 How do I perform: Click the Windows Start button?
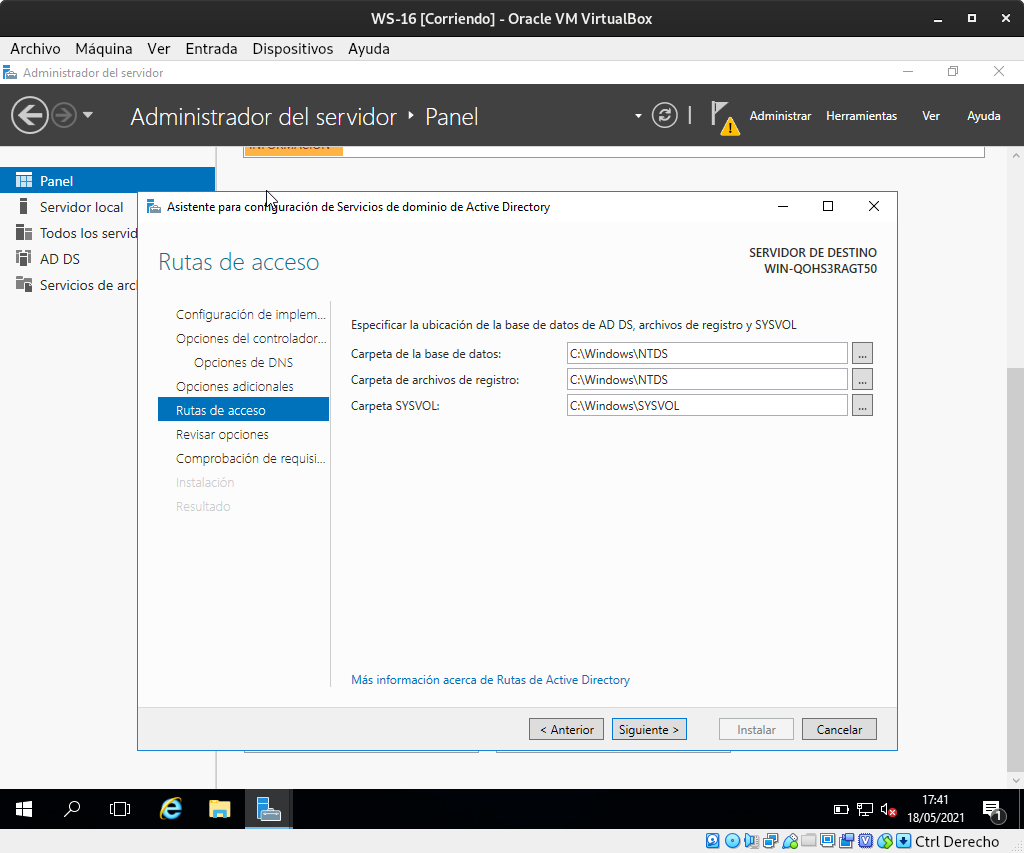pyautogui.click(x=24, y=809)
